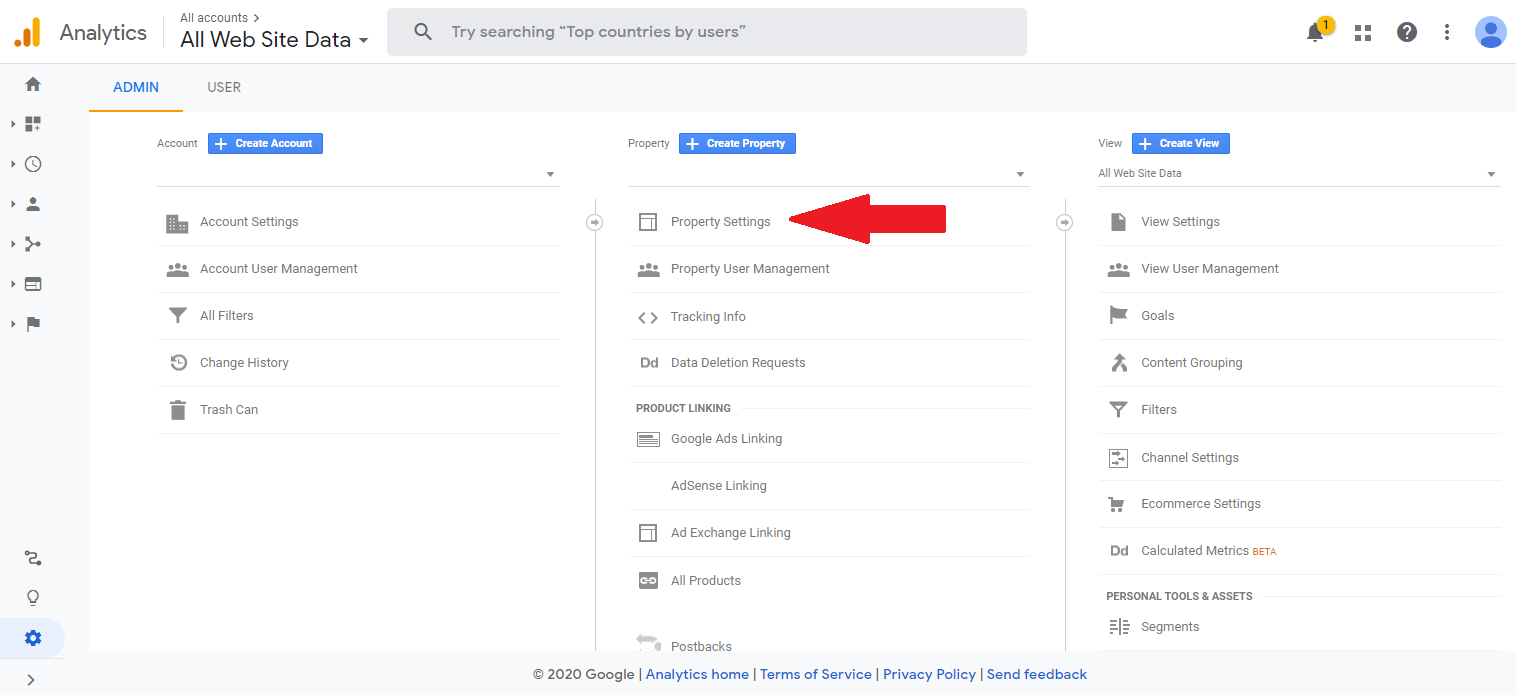Expand the sidebar with bottom chevron

(x=31, y=680)
